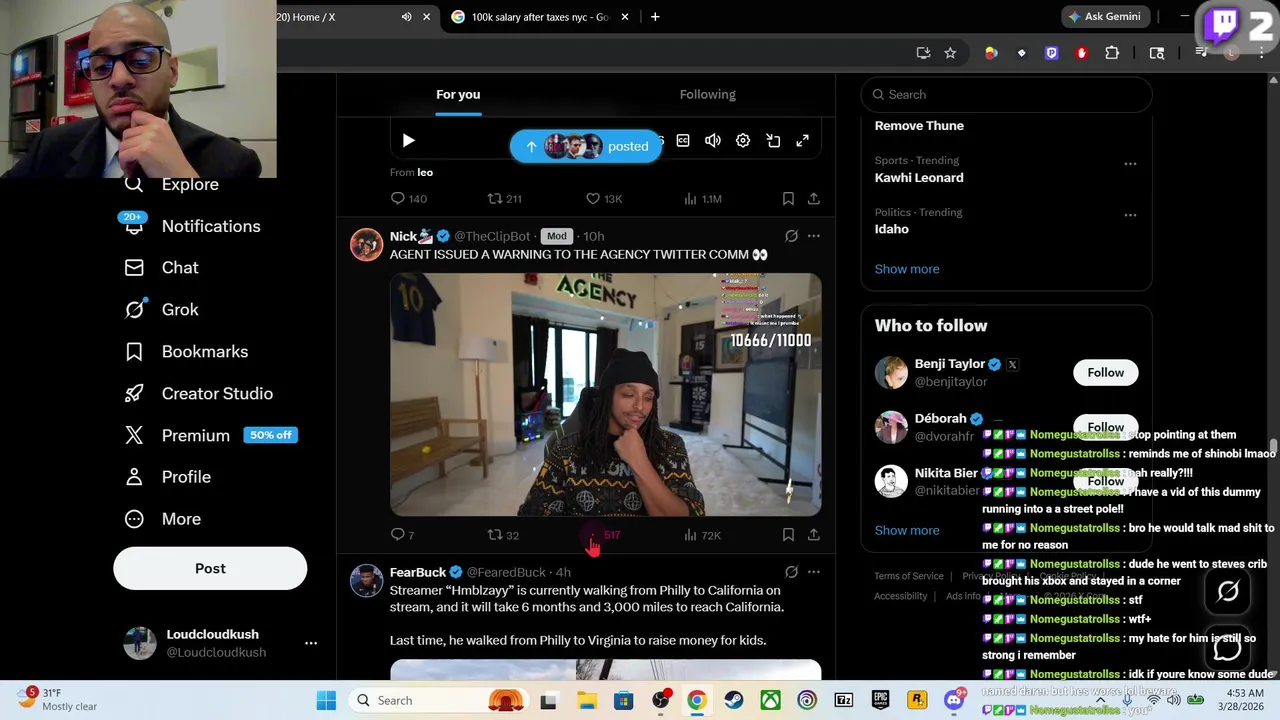
Task: Share the TheClipBot AGENCY post
Action: click(814, 535)
